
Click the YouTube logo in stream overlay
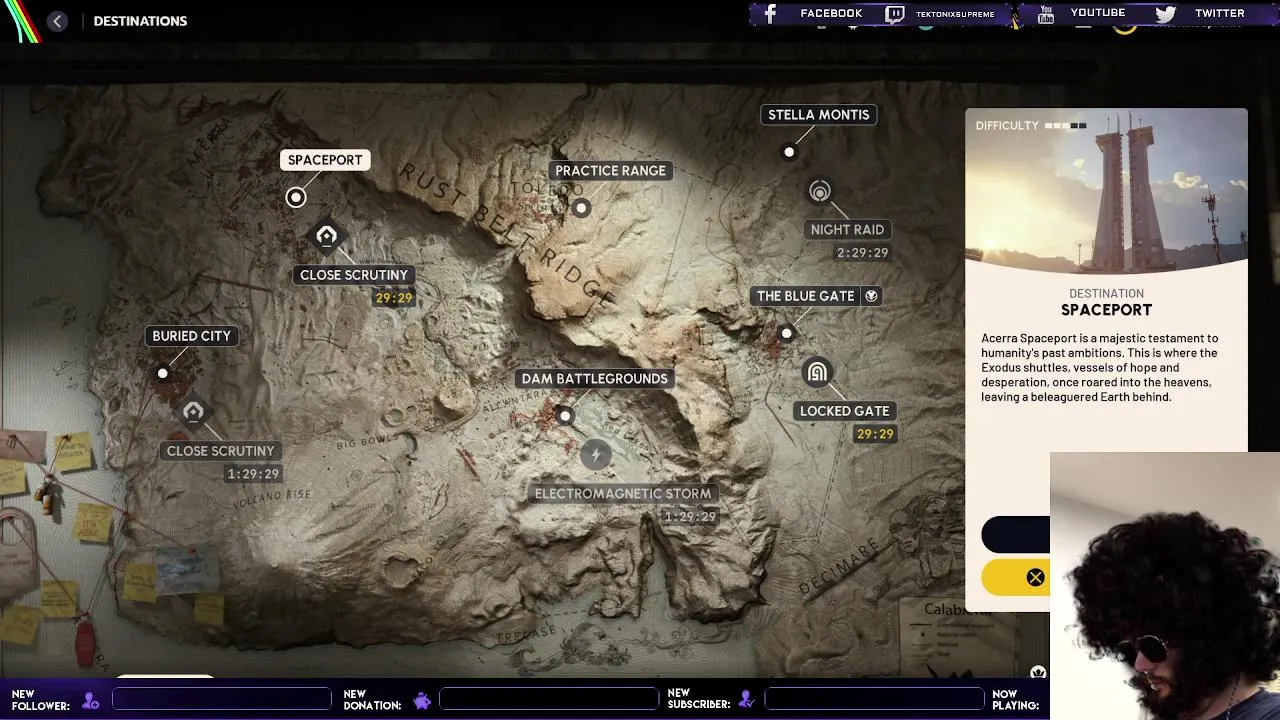[x=1046, y=14]
